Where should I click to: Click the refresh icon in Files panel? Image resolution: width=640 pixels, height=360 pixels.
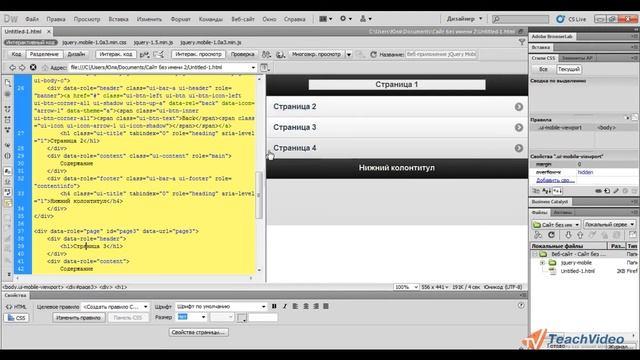(x=551, y=235)
